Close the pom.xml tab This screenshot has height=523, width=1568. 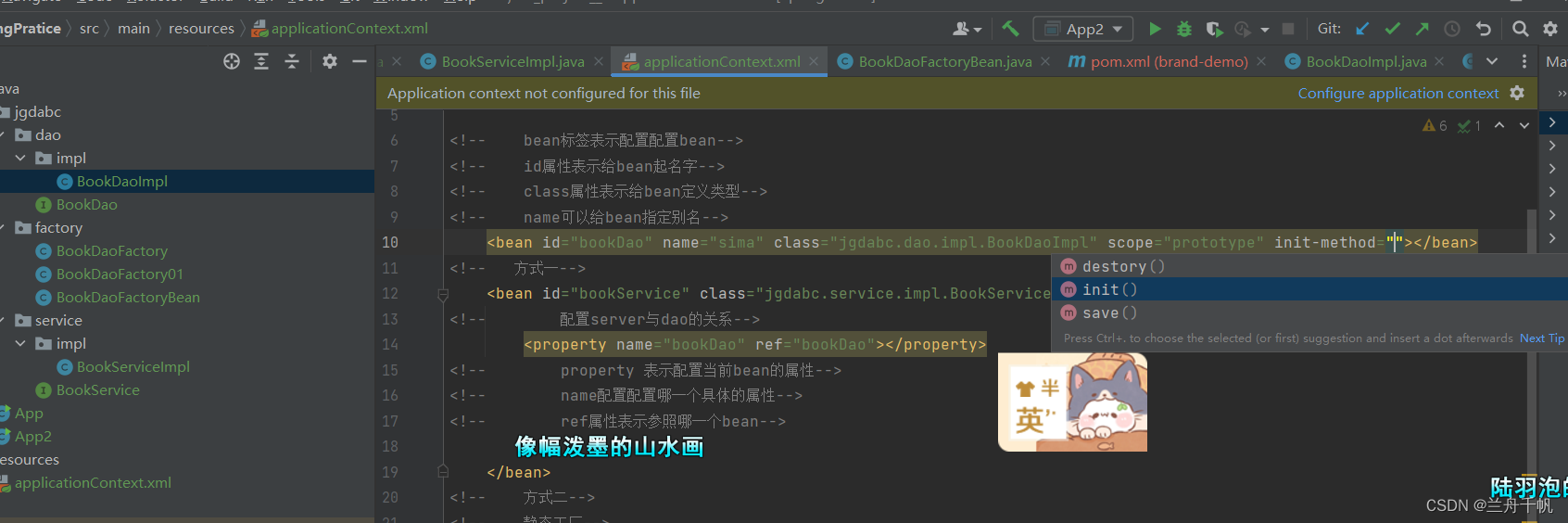(x=1261, y=61)
